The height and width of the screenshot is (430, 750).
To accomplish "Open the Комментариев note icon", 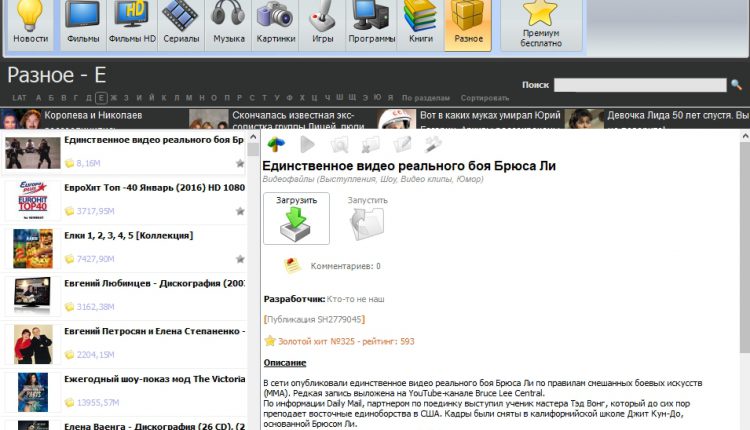I will pyautogui.click(x=292, y=265).
